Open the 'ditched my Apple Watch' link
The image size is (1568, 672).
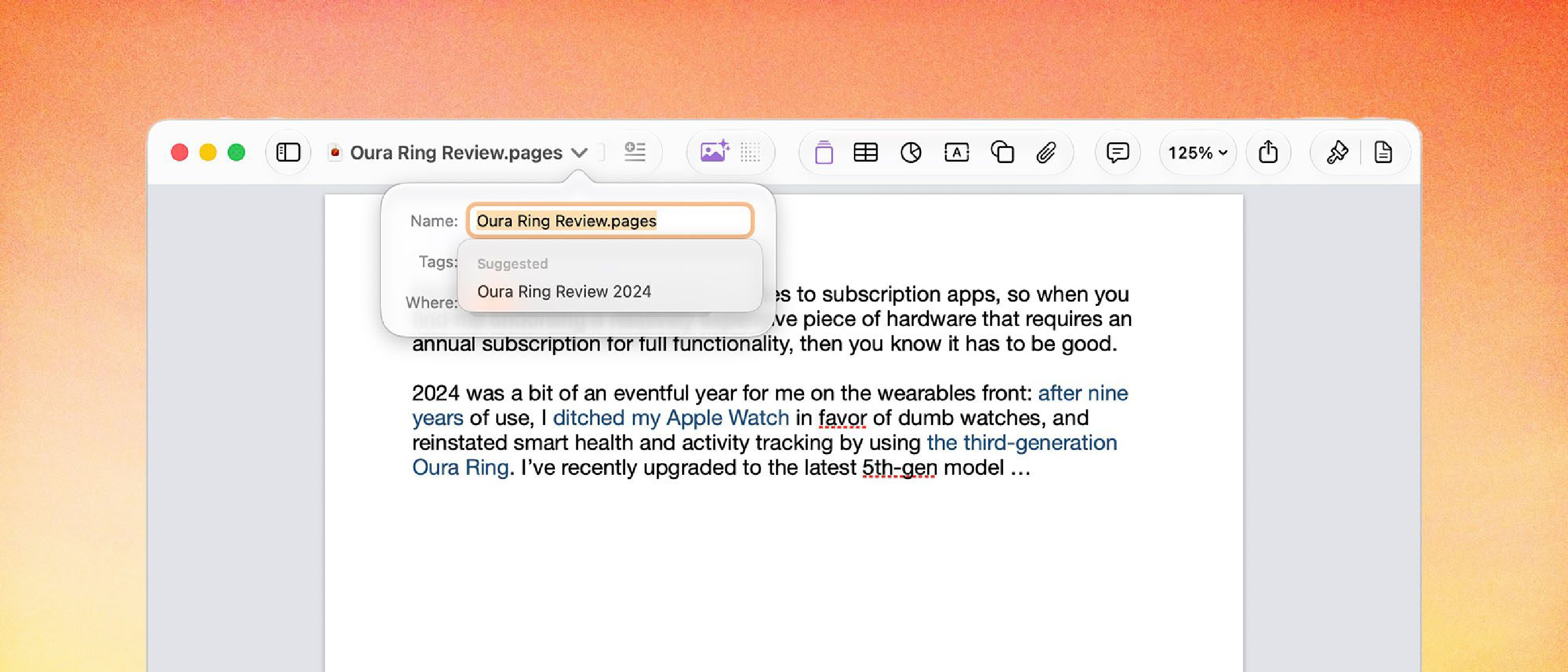tap(671, 418)
